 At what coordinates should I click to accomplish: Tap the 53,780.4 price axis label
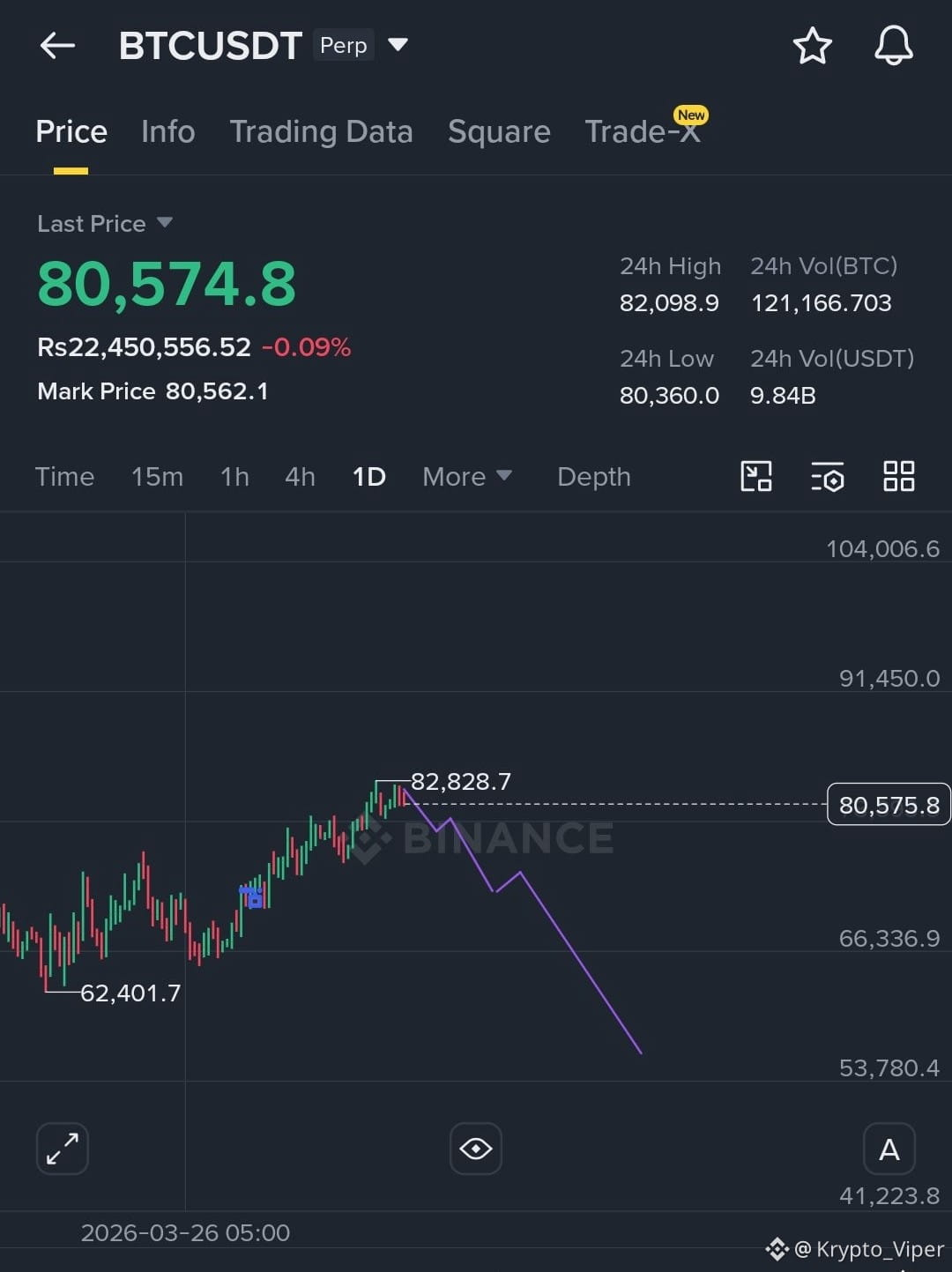click(889, 1068)
